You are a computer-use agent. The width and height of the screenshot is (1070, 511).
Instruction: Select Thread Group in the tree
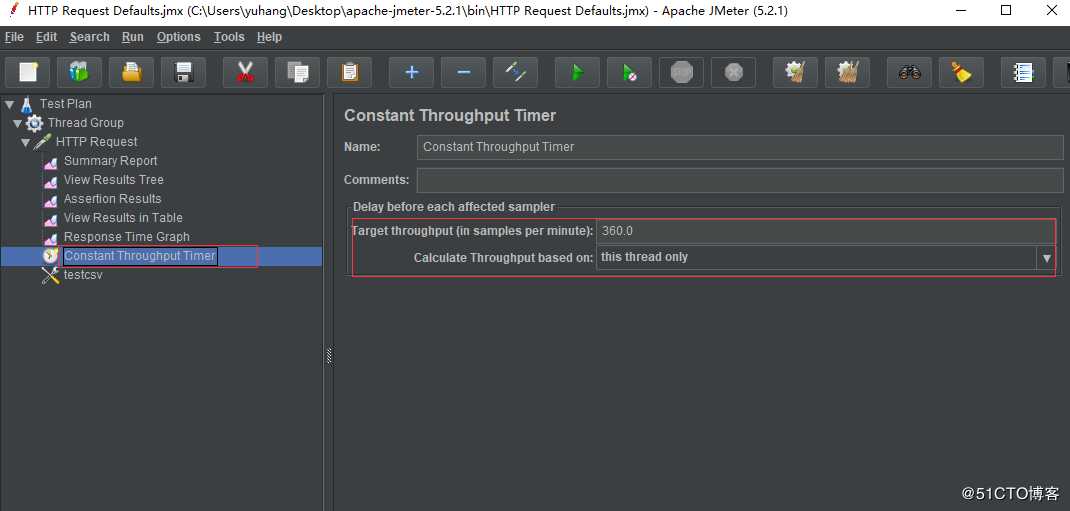[85, 123]
